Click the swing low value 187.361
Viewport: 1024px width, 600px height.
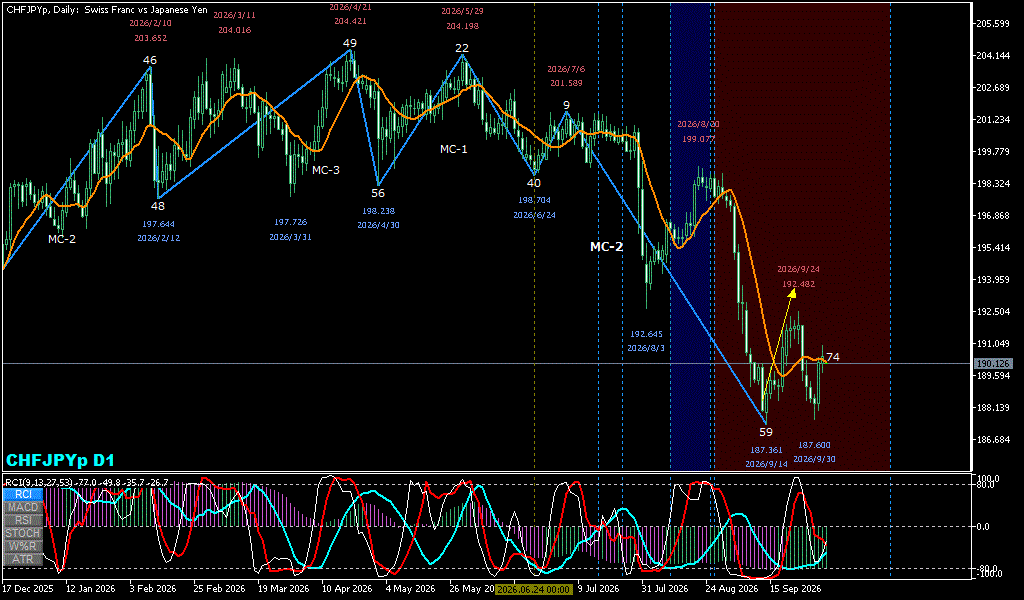point(766,450)
